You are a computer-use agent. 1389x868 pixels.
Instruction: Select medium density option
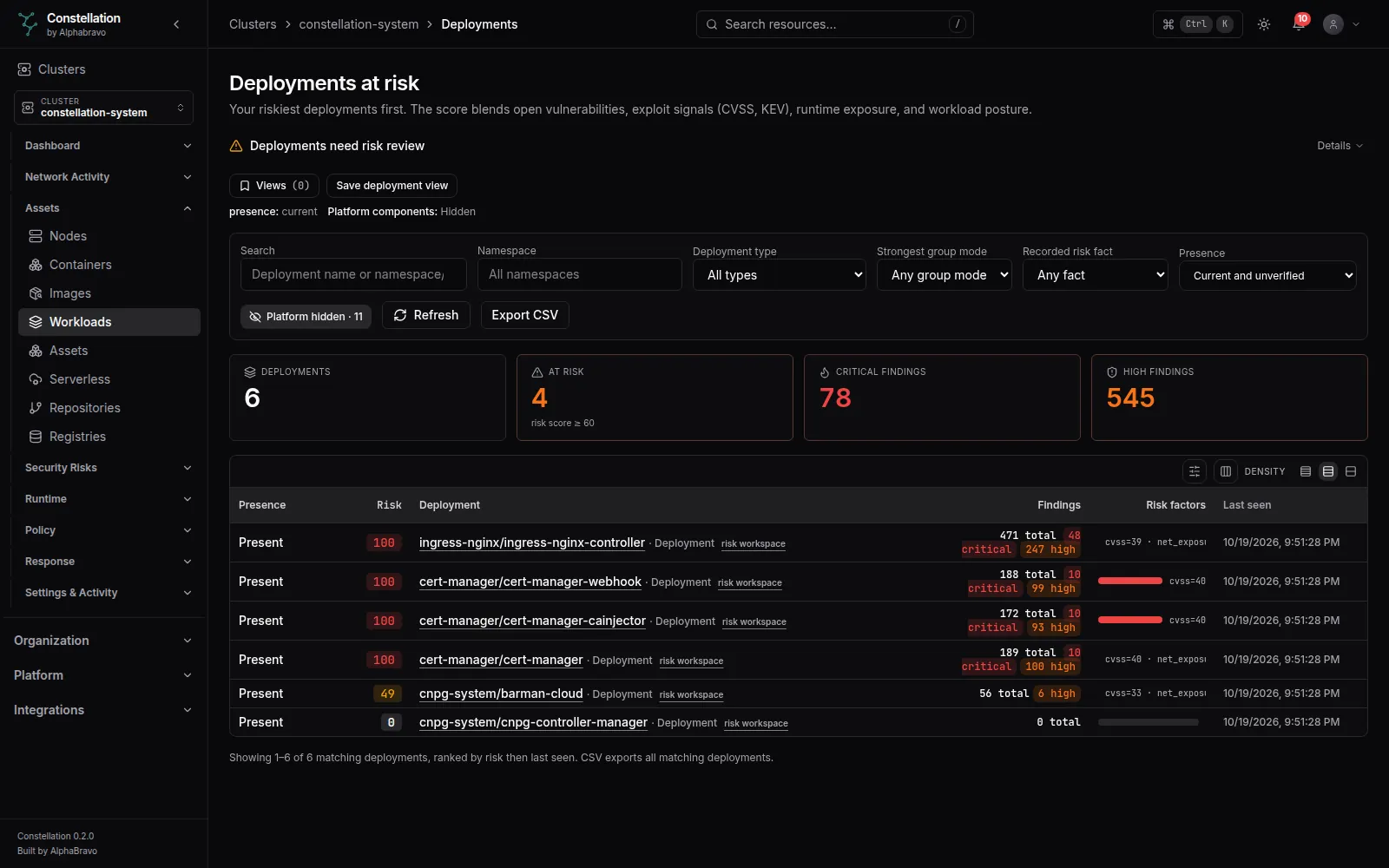[1328, 471]
